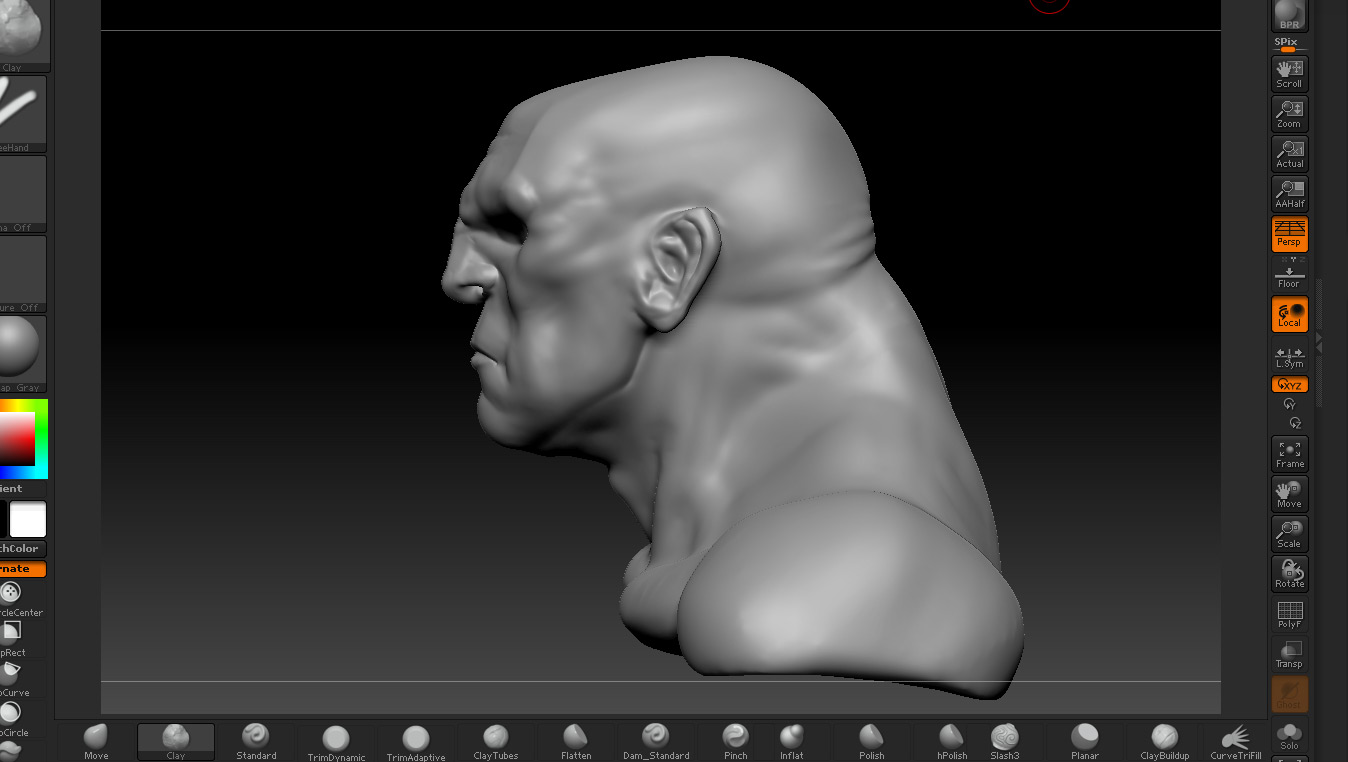
Task: Toggle Solo mode
Action: [1290, 735]
